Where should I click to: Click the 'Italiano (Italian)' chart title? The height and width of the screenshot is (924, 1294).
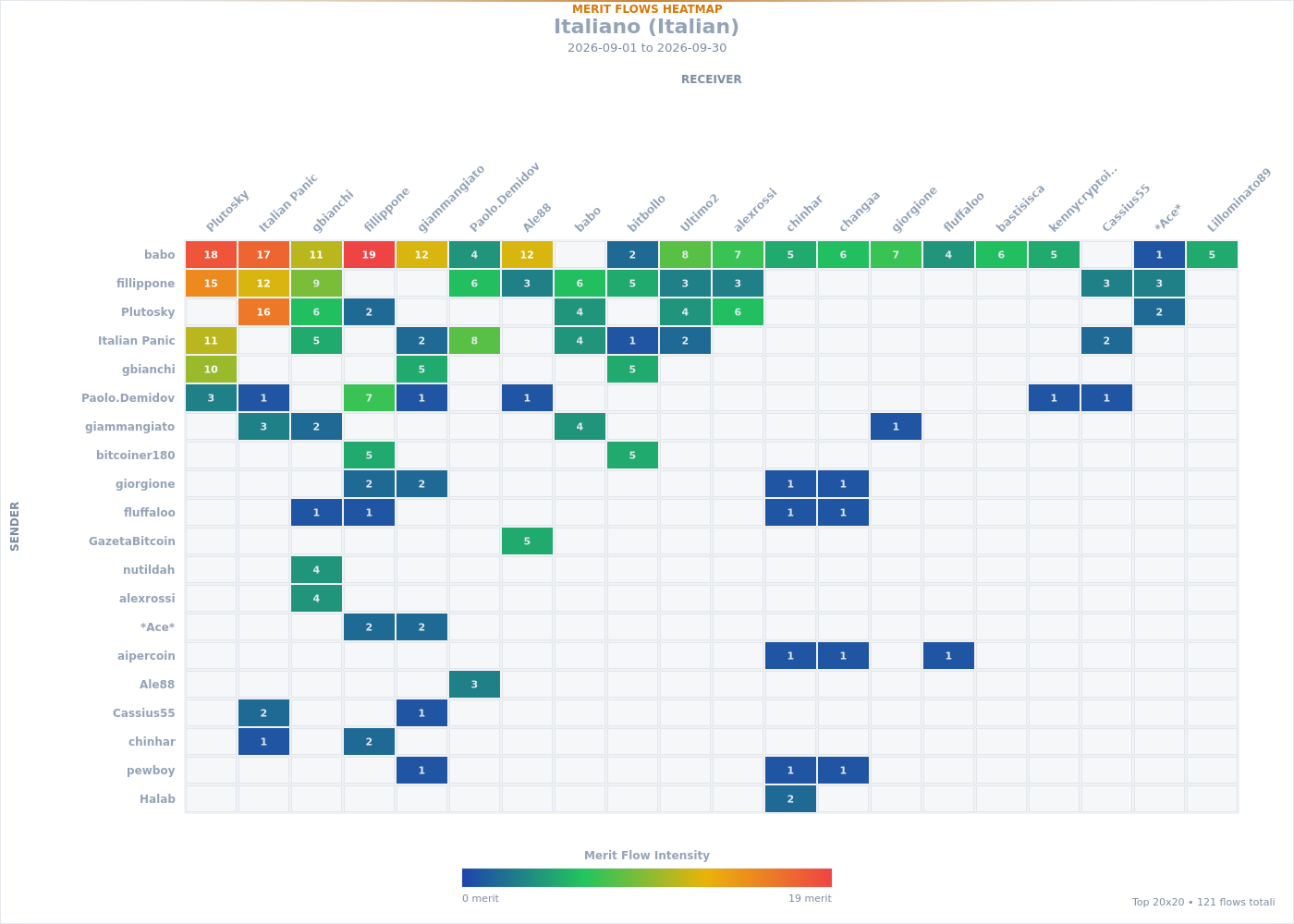click(647, 27)
